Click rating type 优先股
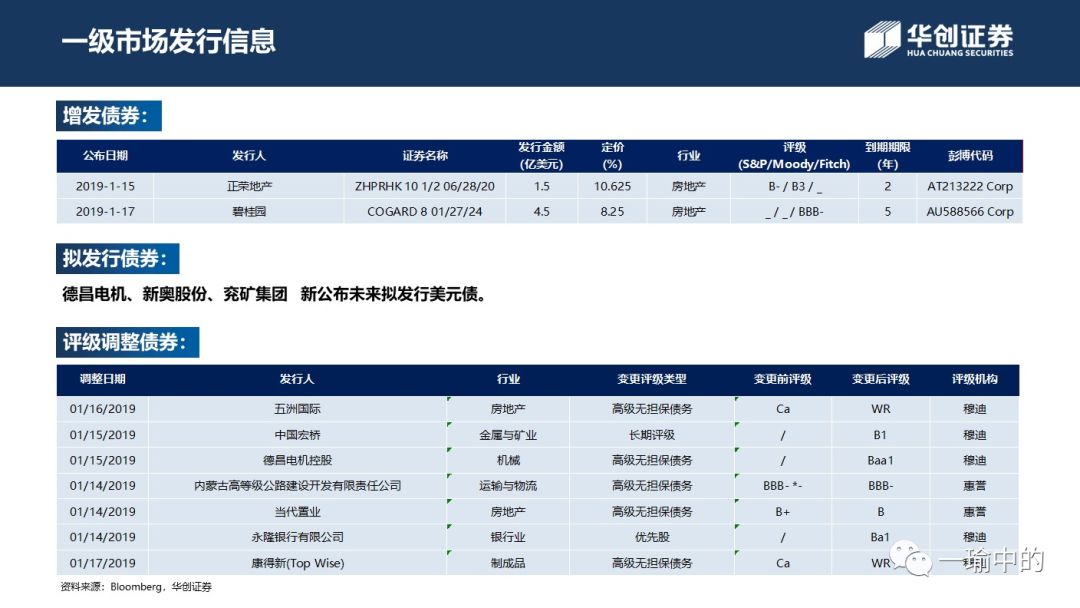The height and width of the screenshot is (608, 1080). (652, 537)
